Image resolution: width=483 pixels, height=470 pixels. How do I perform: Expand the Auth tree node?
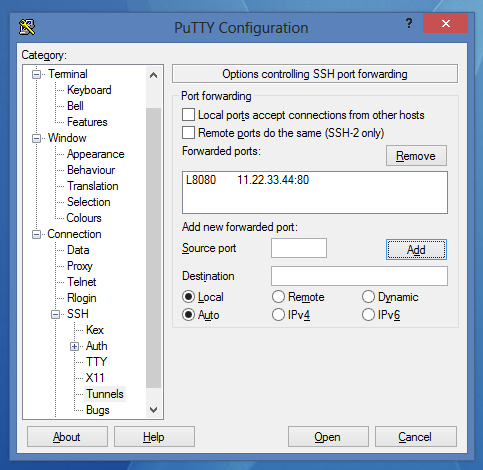pyautogui.click(x=74, y=346)
